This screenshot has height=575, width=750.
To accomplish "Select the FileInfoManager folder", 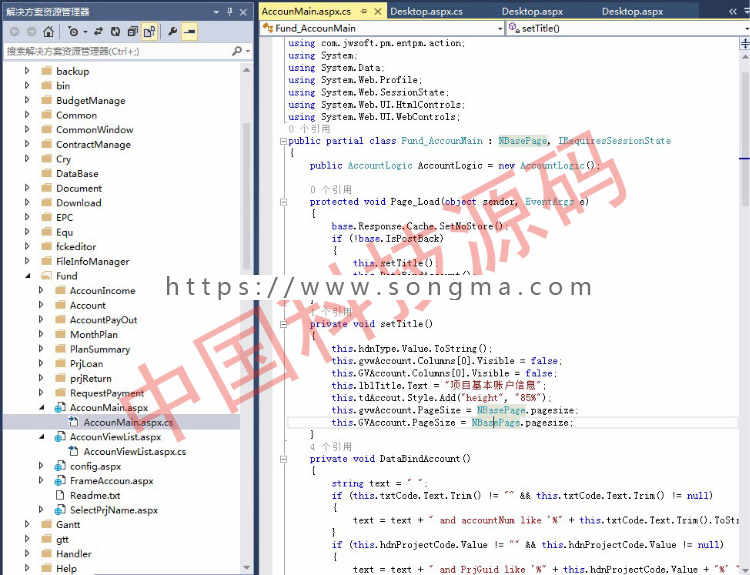I will click(92, 262).
